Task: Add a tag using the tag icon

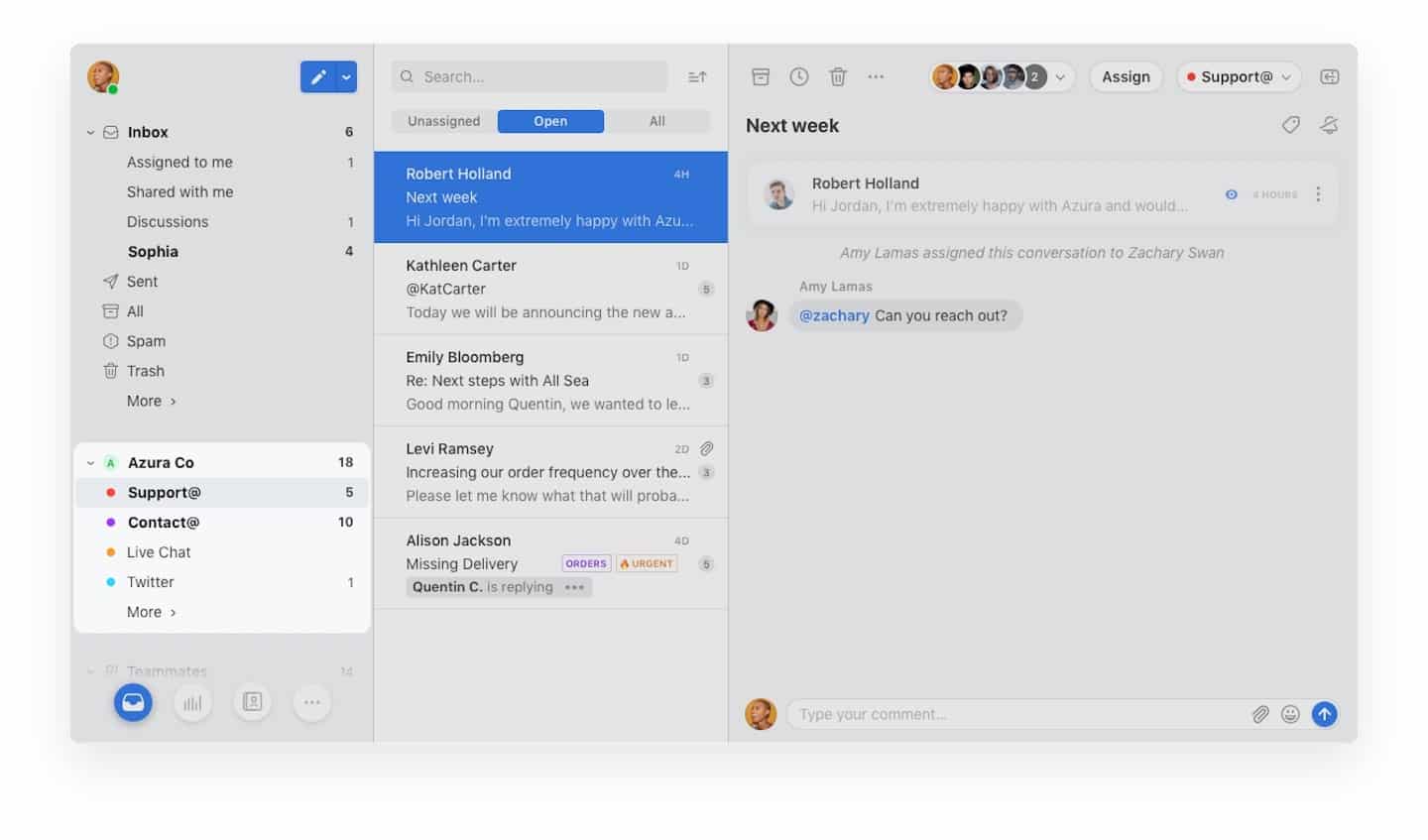Action: (x=1290, y=125)
